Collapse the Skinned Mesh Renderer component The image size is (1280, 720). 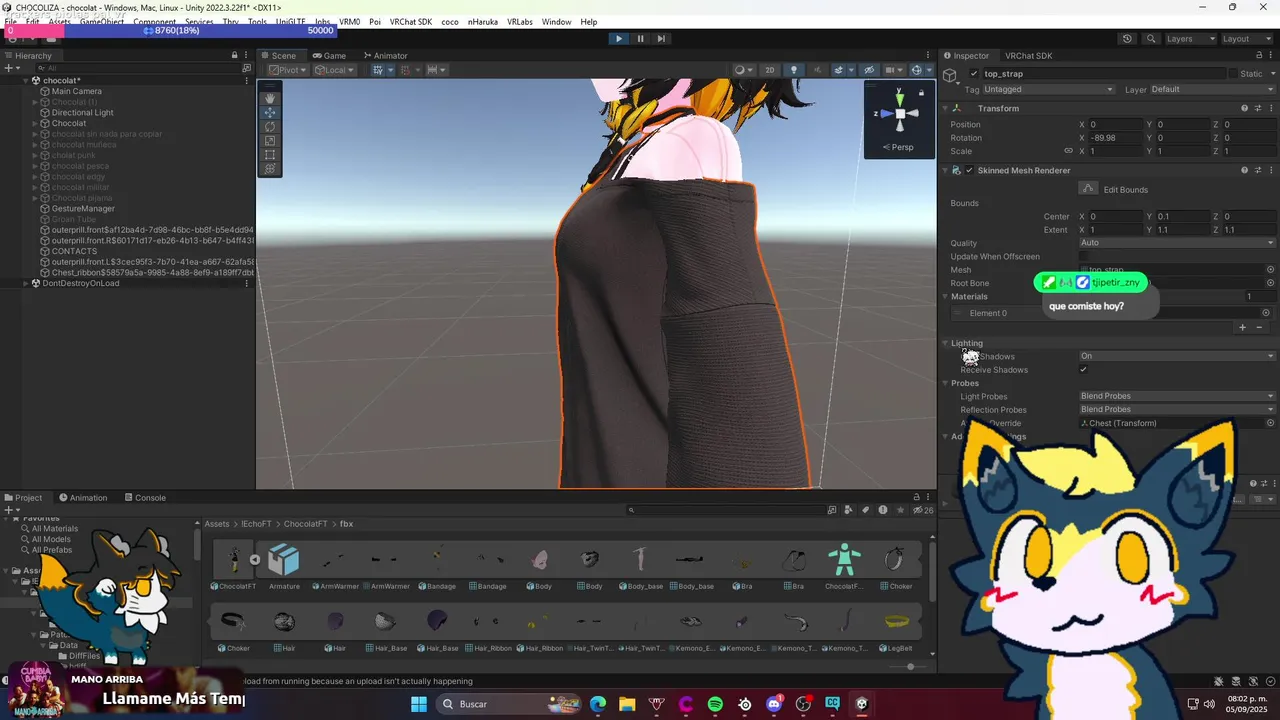point(945,170)
